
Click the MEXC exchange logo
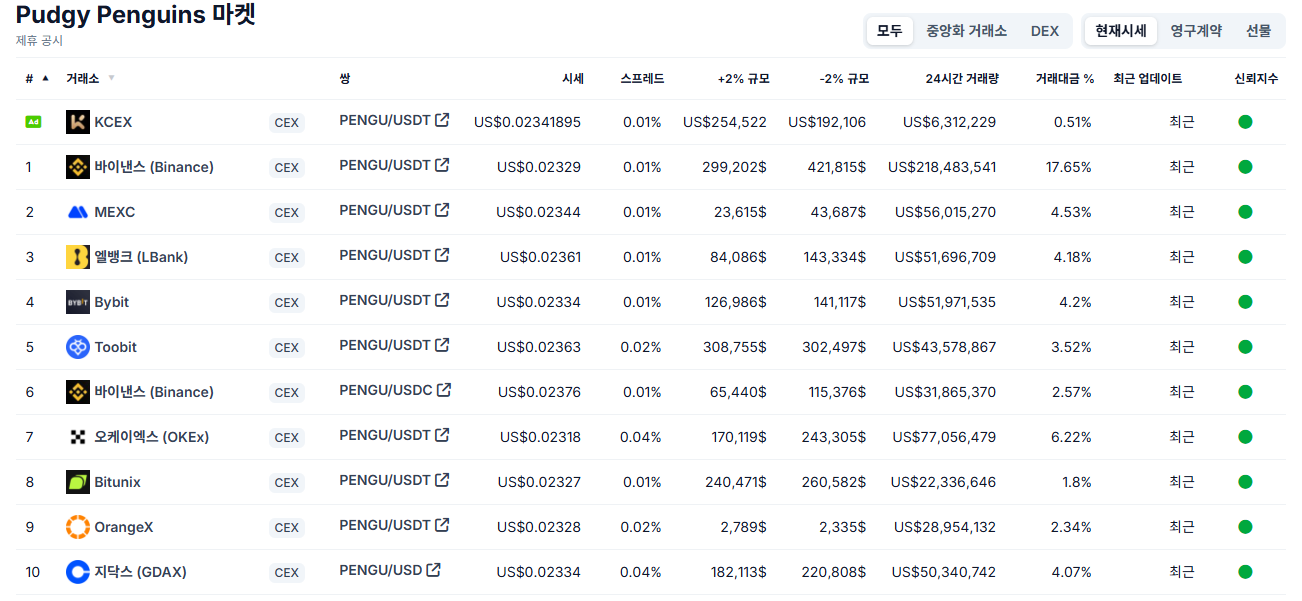pos(78,212)
